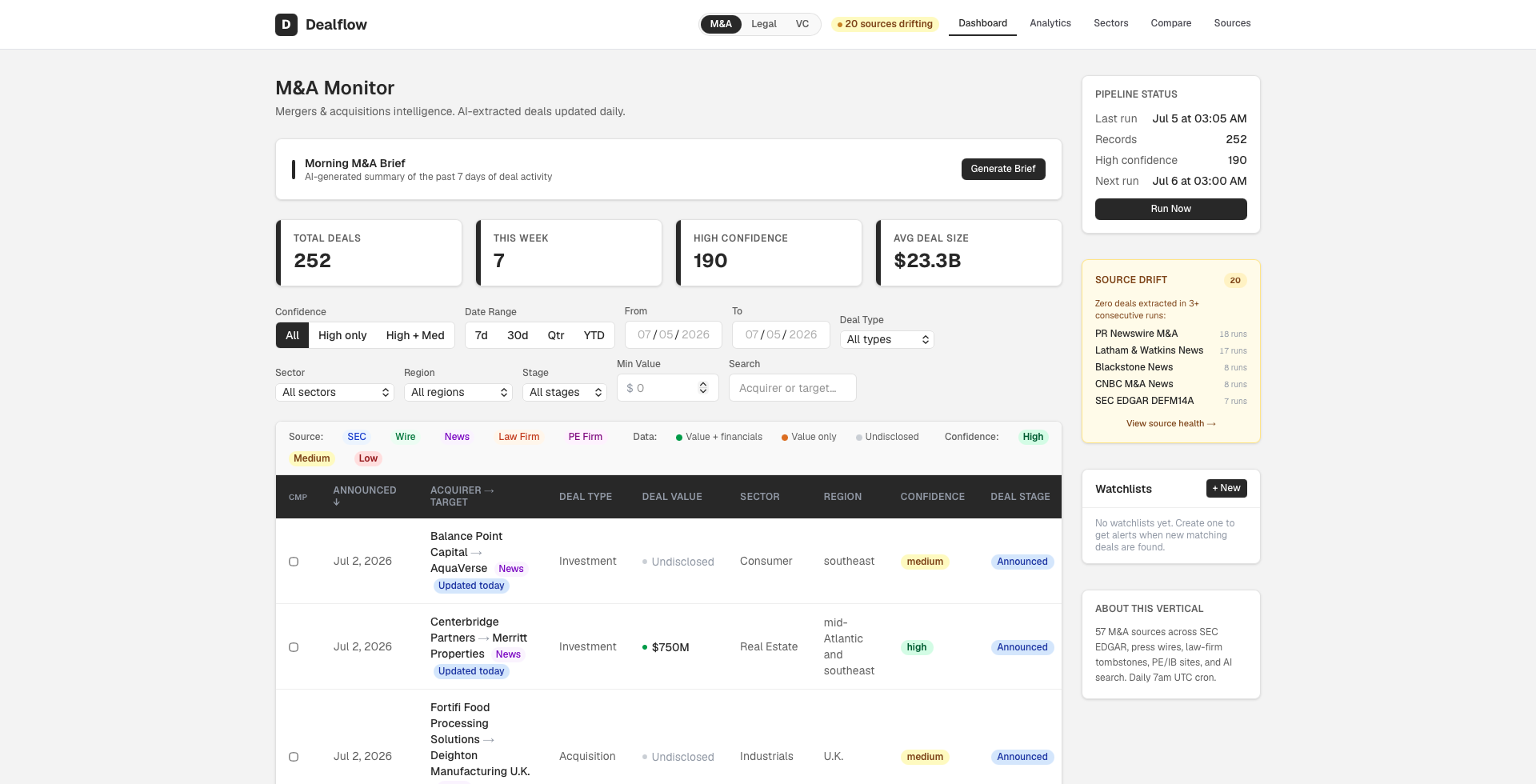
Task: Click the Avg Deal Size stat card
Action: pyautogui.click(x=969, y=253)
